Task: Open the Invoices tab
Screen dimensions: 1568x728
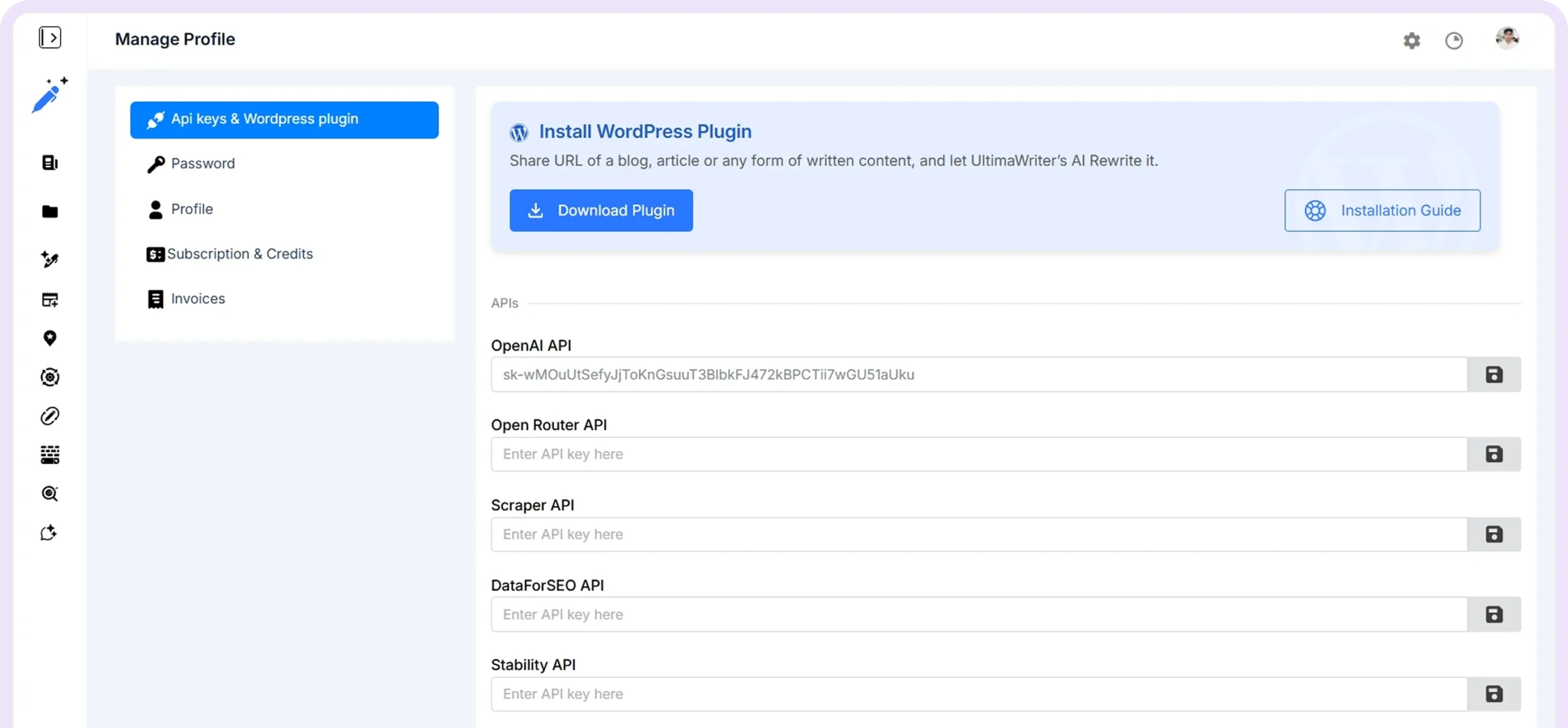Action: (284, 298)
